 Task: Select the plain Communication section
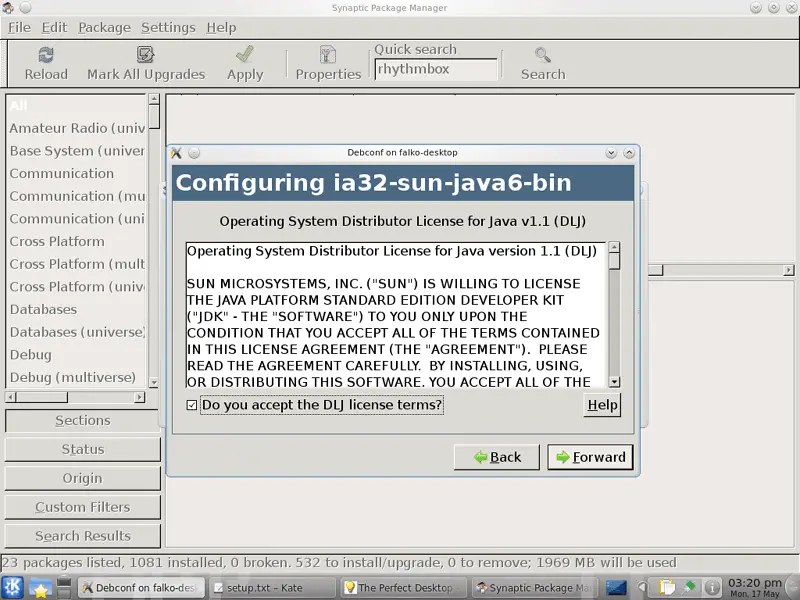coord(76,173)
